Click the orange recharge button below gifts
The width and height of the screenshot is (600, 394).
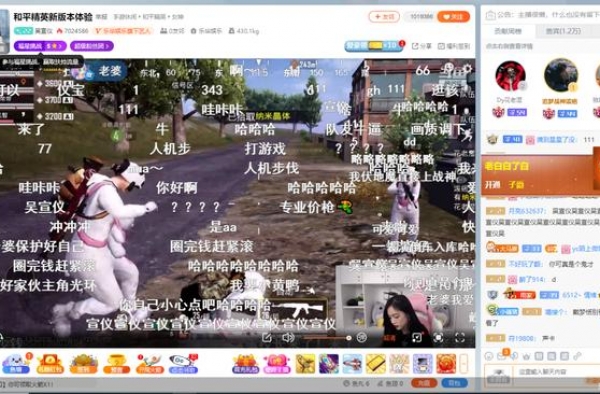pos(424,383)
